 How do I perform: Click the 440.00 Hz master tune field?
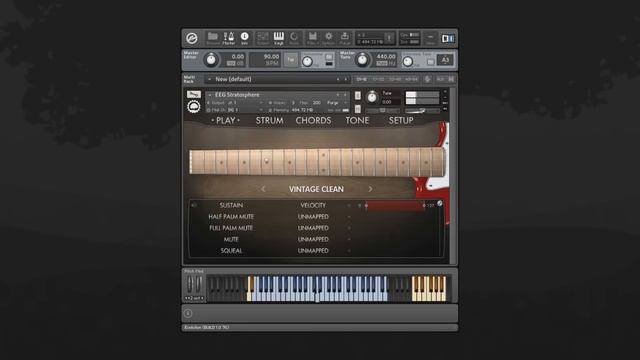click(x=385, y=60)
